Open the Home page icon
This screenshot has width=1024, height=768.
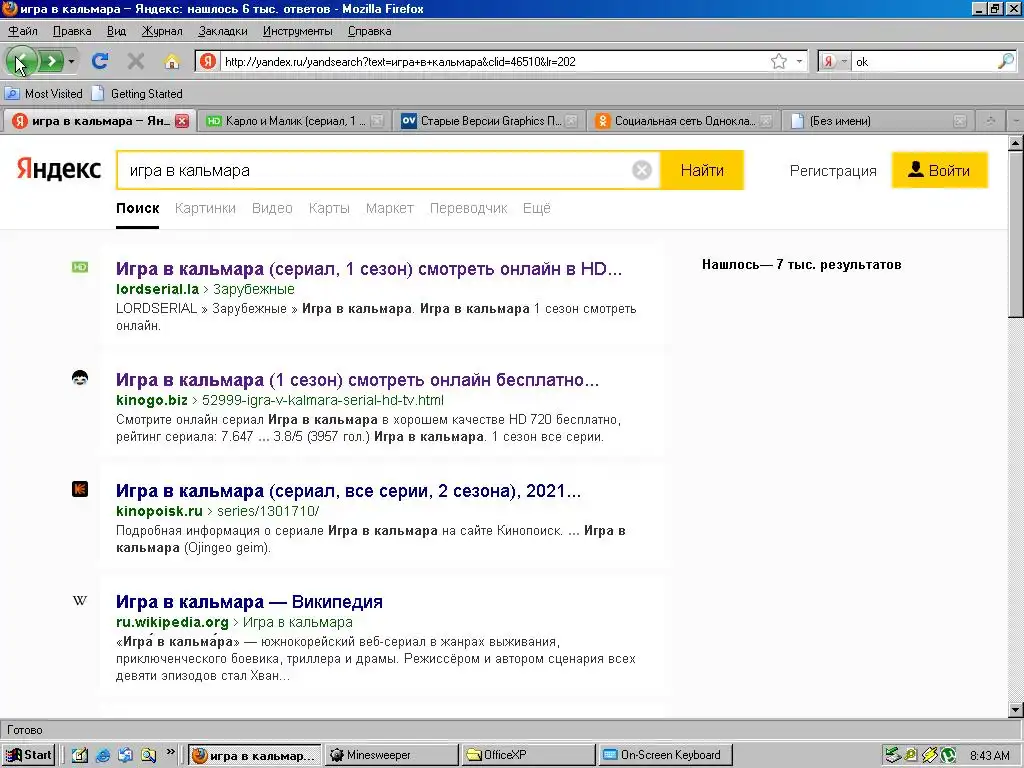pyautogui.click(x=172, y=61)
